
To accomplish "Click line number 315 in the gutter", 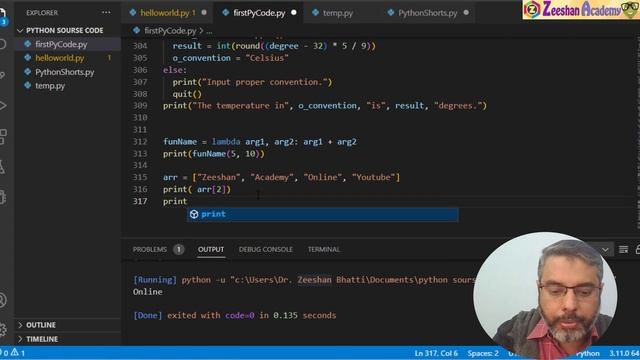I will (140, 177).
